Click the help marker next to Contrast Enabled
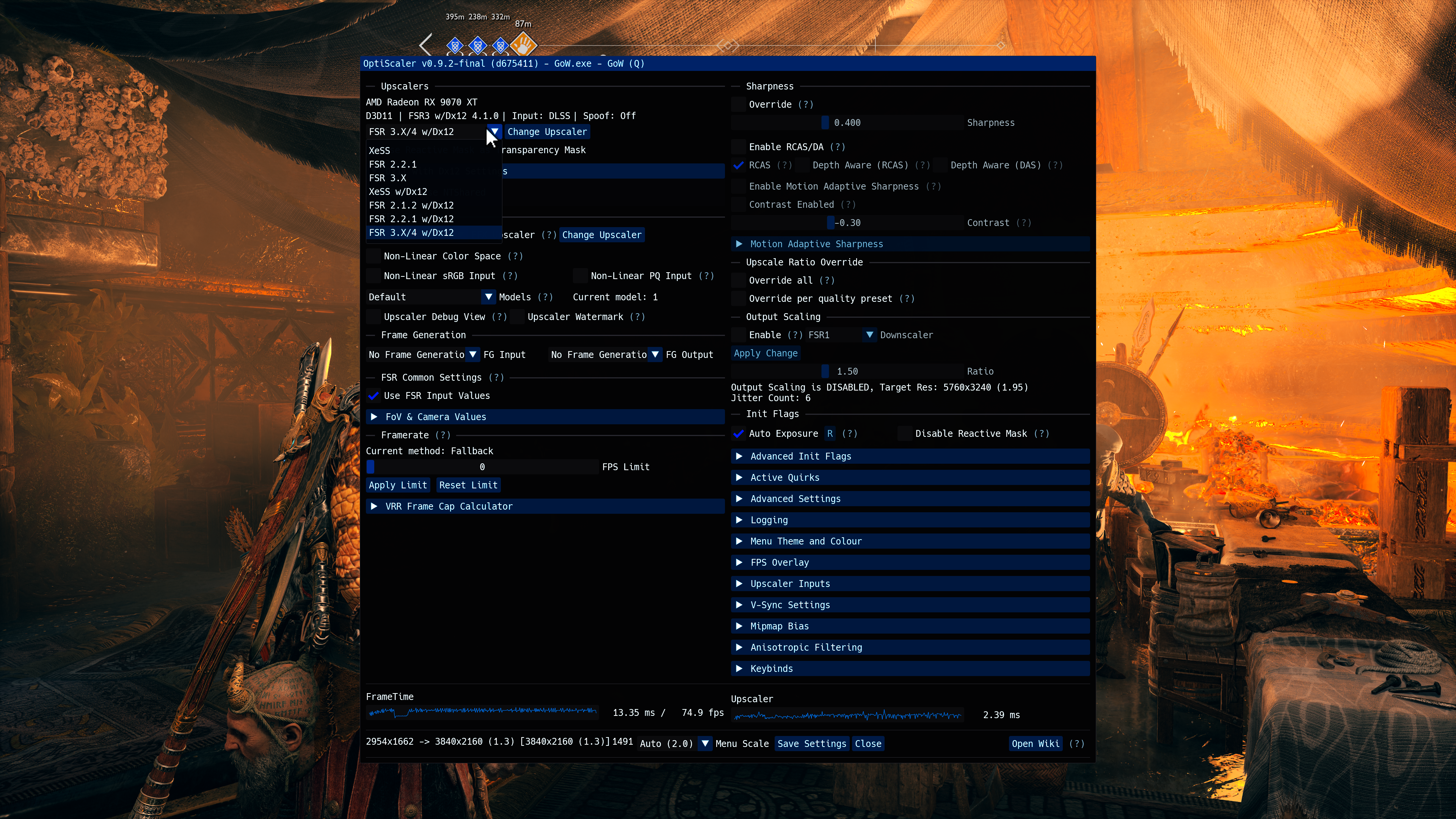Viewport: 1456px width, 819px height. [x=848, y=205]
